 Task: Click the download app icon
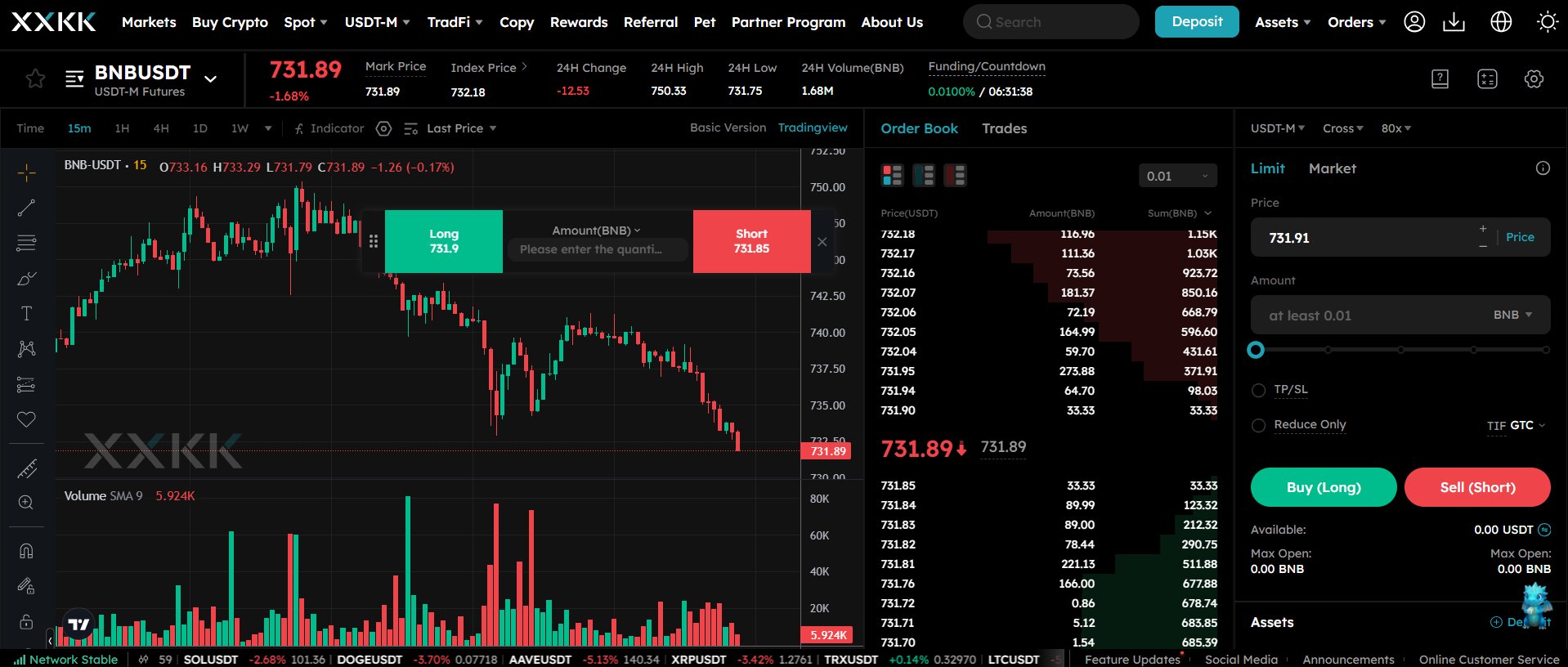click(1454, 22)
